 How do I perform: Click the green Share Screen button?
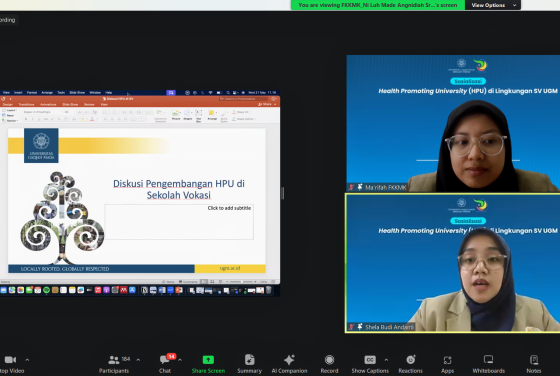pyautogui.click(x=208, y=364)
